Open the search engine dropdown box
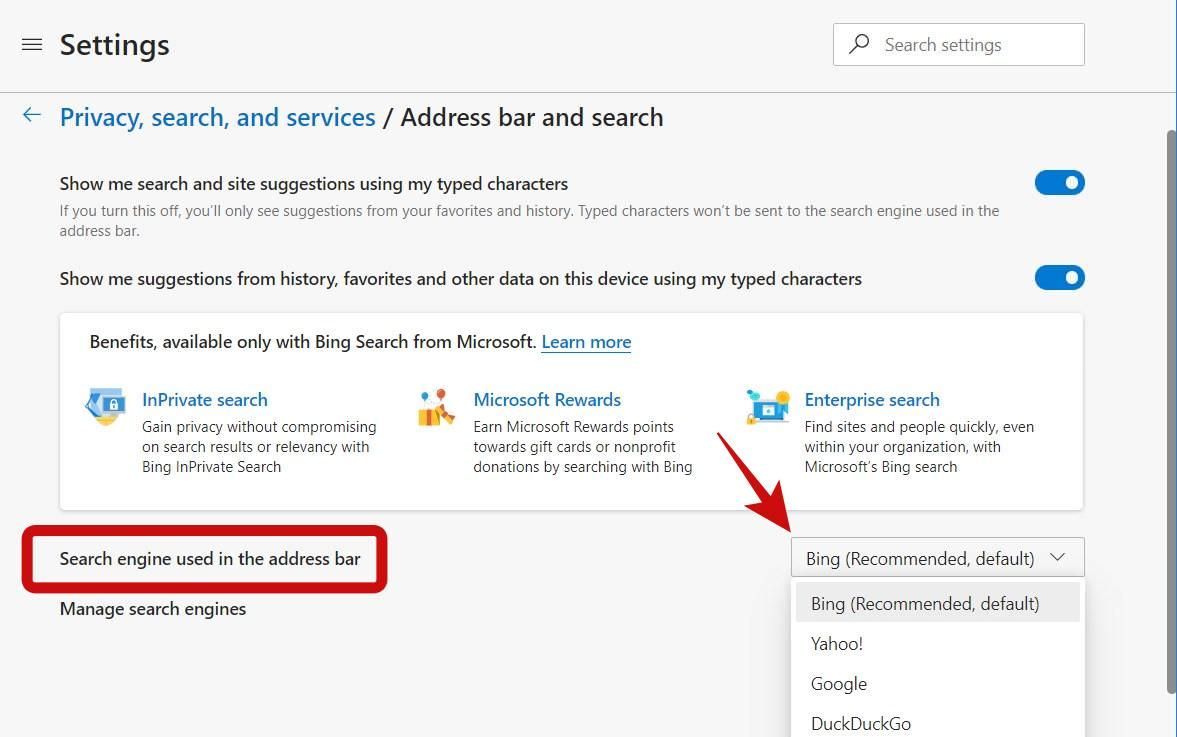 click(x=938, y=558)
